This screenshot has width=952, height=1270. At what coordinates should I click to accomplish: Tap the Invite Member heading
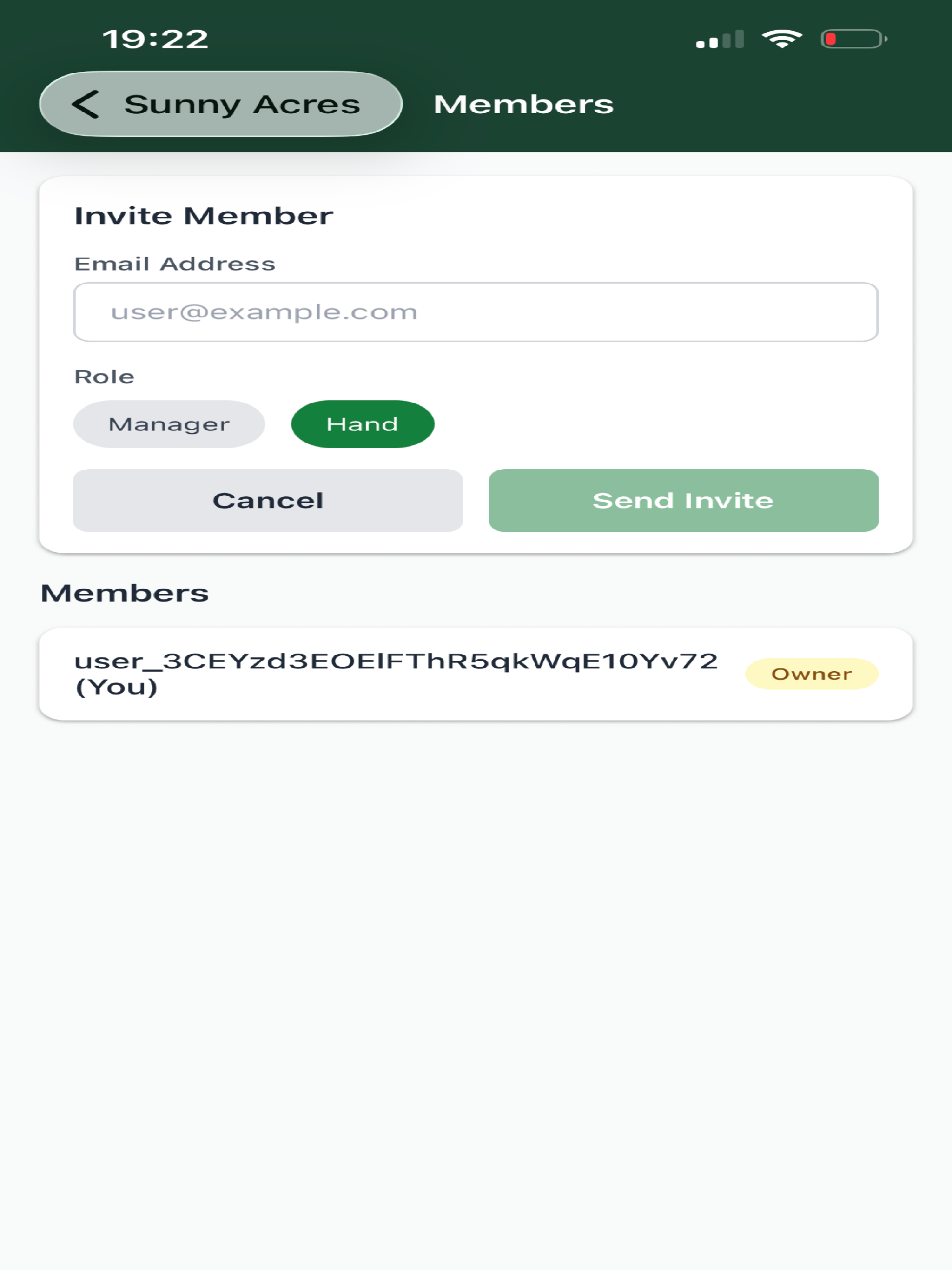coord(204,217)
